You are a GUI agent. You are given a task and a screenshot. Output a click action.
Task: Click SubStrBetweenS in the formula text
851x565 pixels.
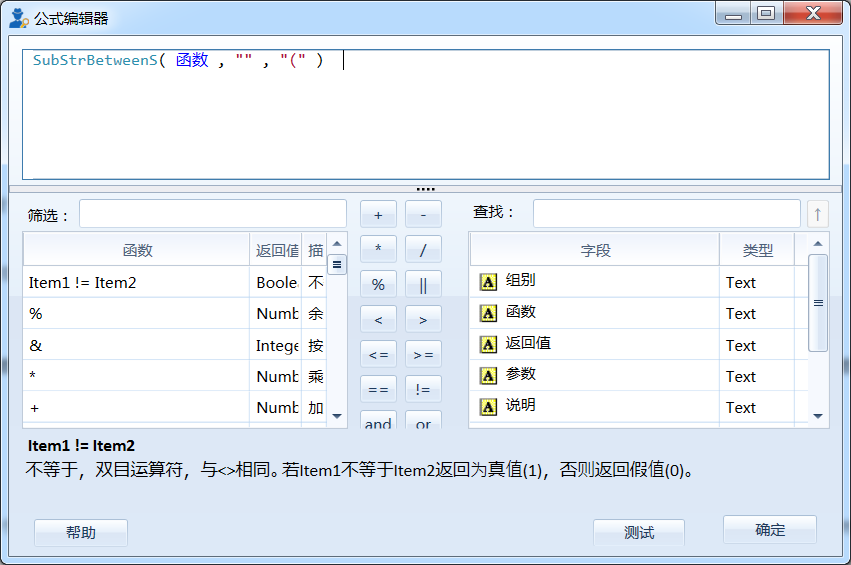tap(95, 60)
